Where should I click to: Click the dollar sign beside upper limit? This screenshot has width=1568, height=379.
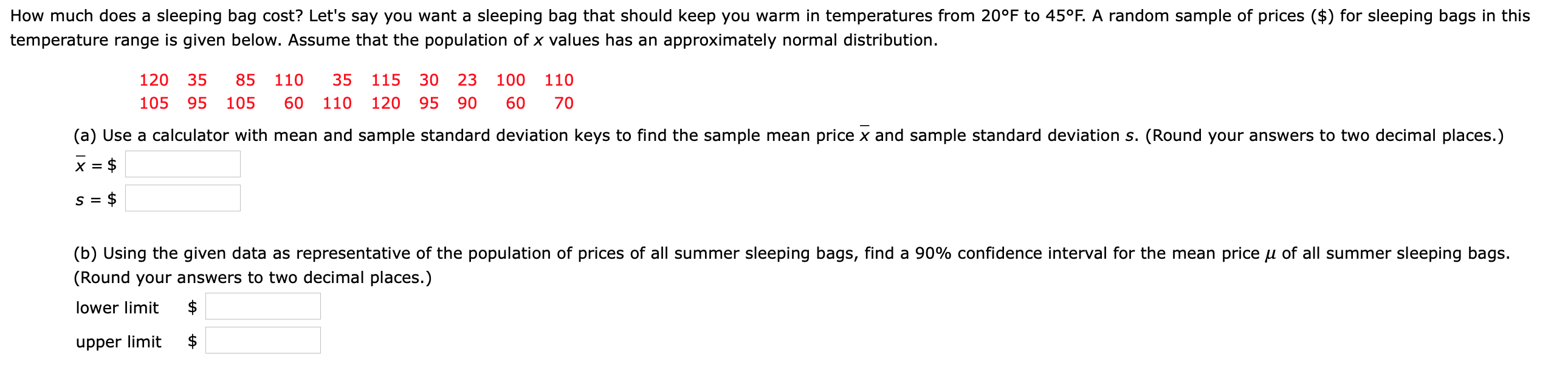click(193, 342)
